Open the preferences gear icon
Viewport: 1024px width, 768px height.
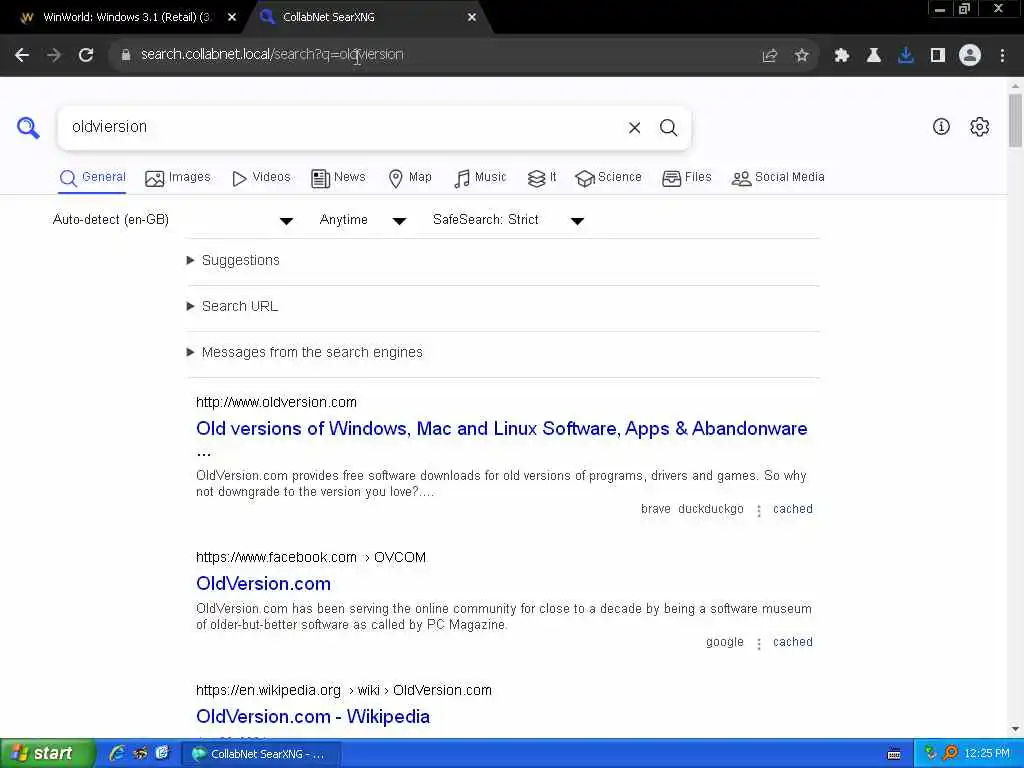pyautogui.click(x=979, y=127)
